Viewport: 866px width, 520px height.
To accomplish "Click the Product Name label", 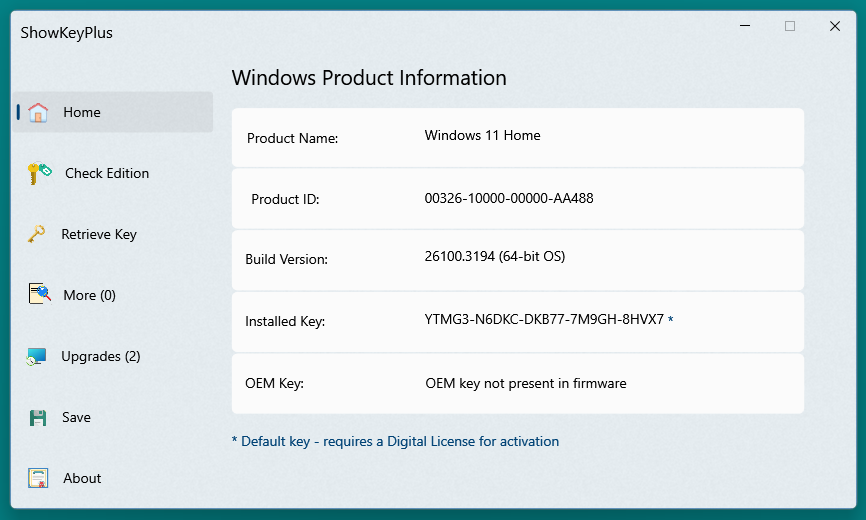I will point(292,138).
